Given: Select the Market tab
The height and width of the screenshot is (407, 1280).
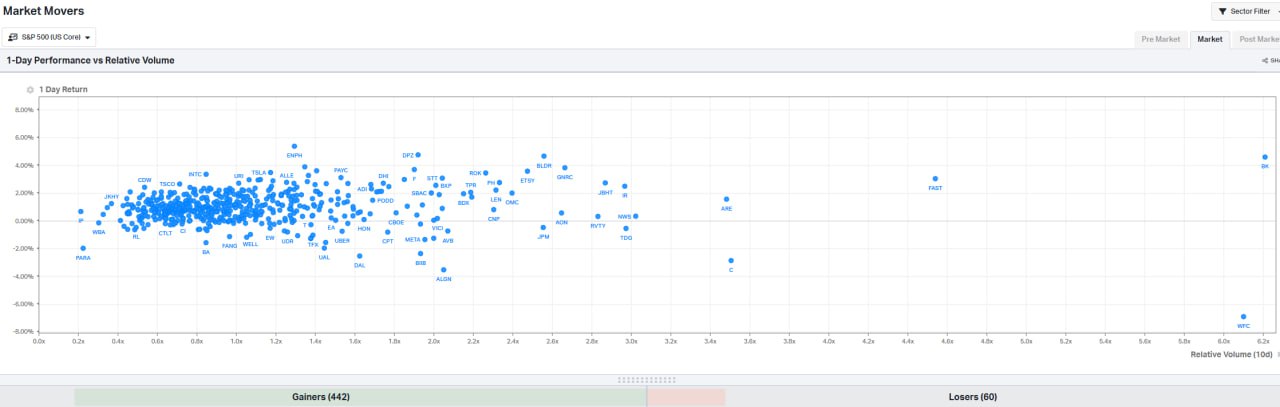Looking at the screenshot, I should (x=1209, y=39).
